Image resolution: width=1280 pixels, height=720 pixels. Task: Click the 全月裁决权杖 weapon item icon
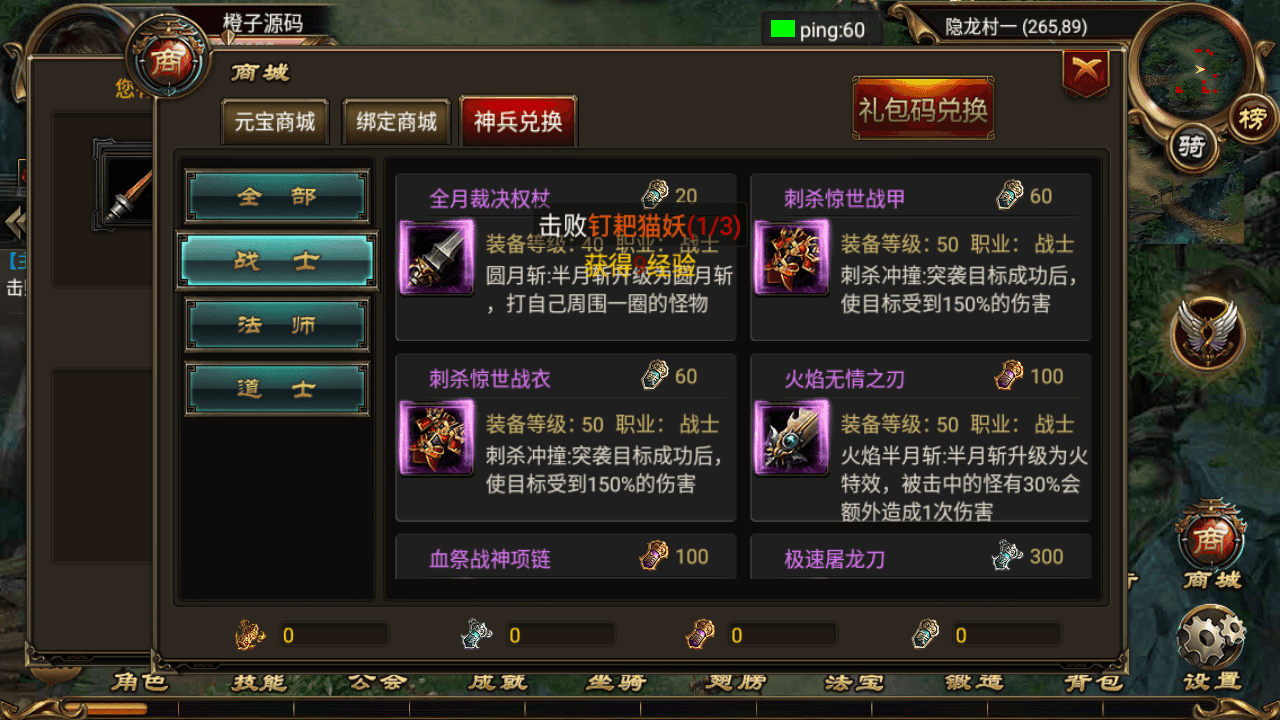(x=436, y=258)
